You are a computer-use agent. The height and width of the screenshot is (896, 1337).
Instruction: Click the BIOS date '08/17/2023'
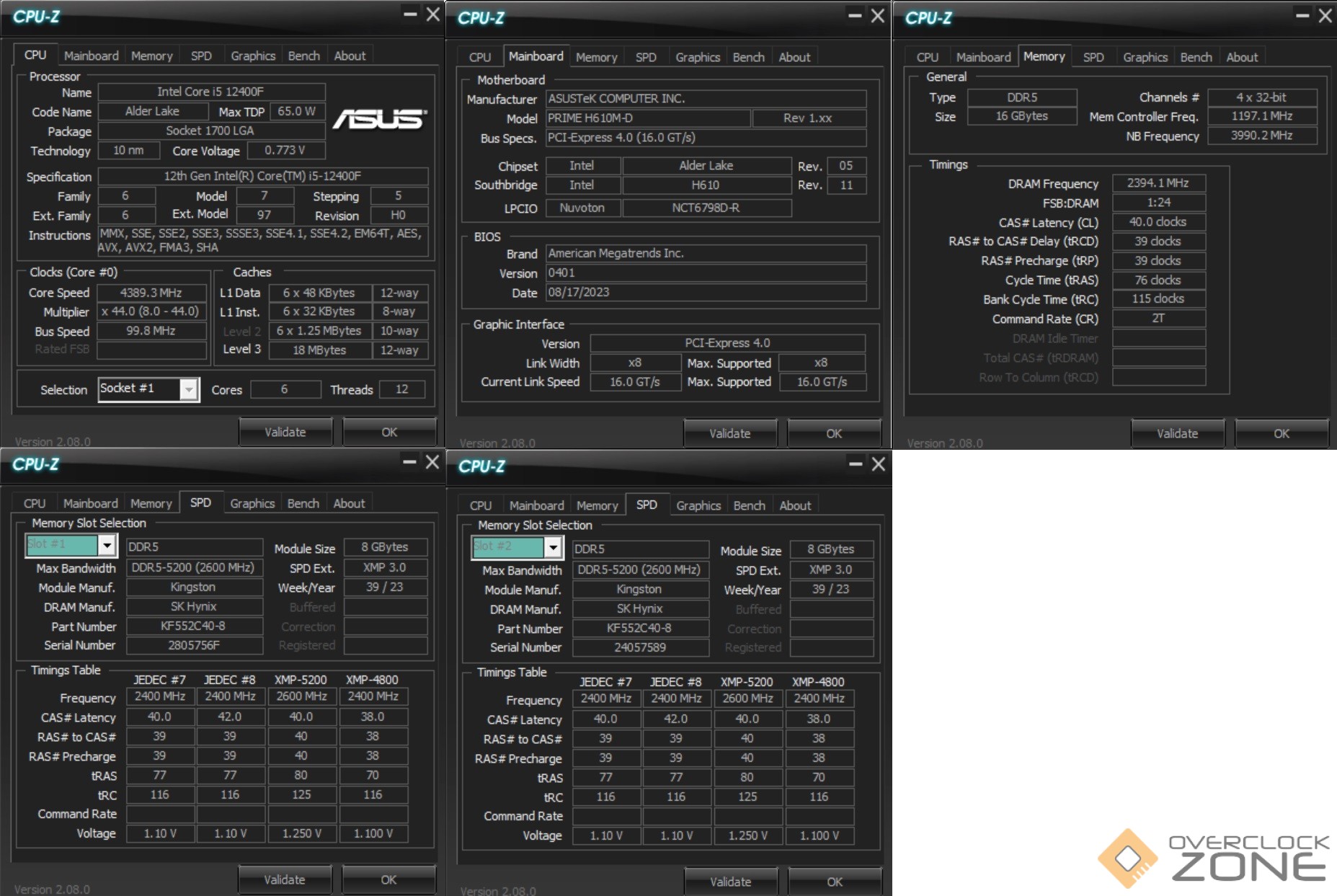point(706,292)
